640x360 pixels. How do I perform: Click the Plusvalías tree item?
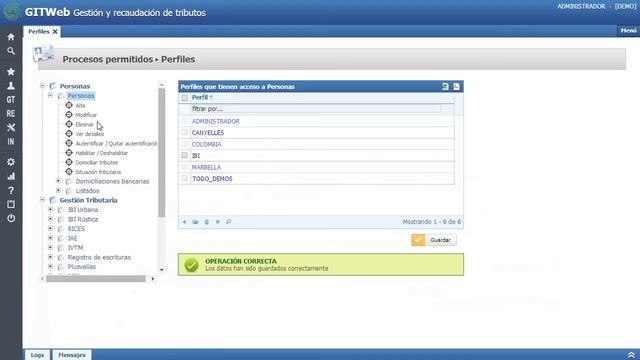click(x=82, y=267)
